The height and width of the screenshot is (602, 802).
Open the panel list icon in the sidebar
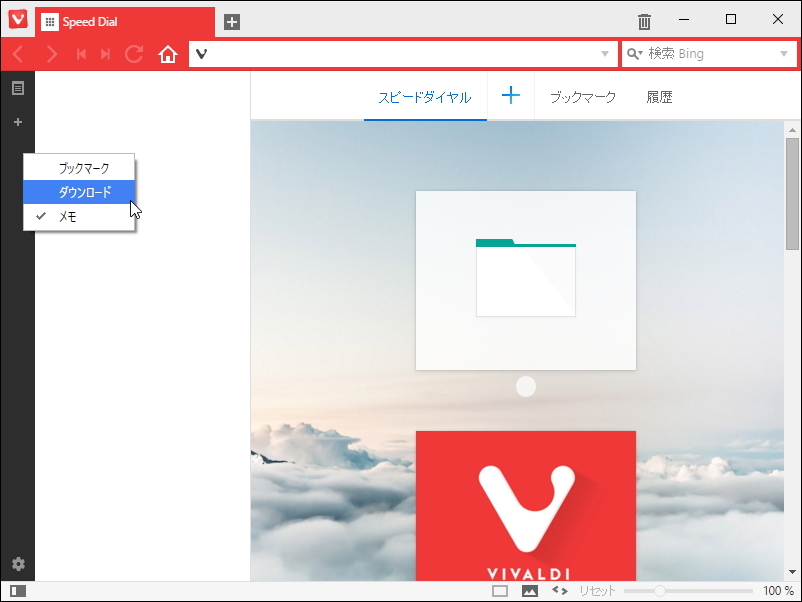pyautogui.click(x=17, y=88)
